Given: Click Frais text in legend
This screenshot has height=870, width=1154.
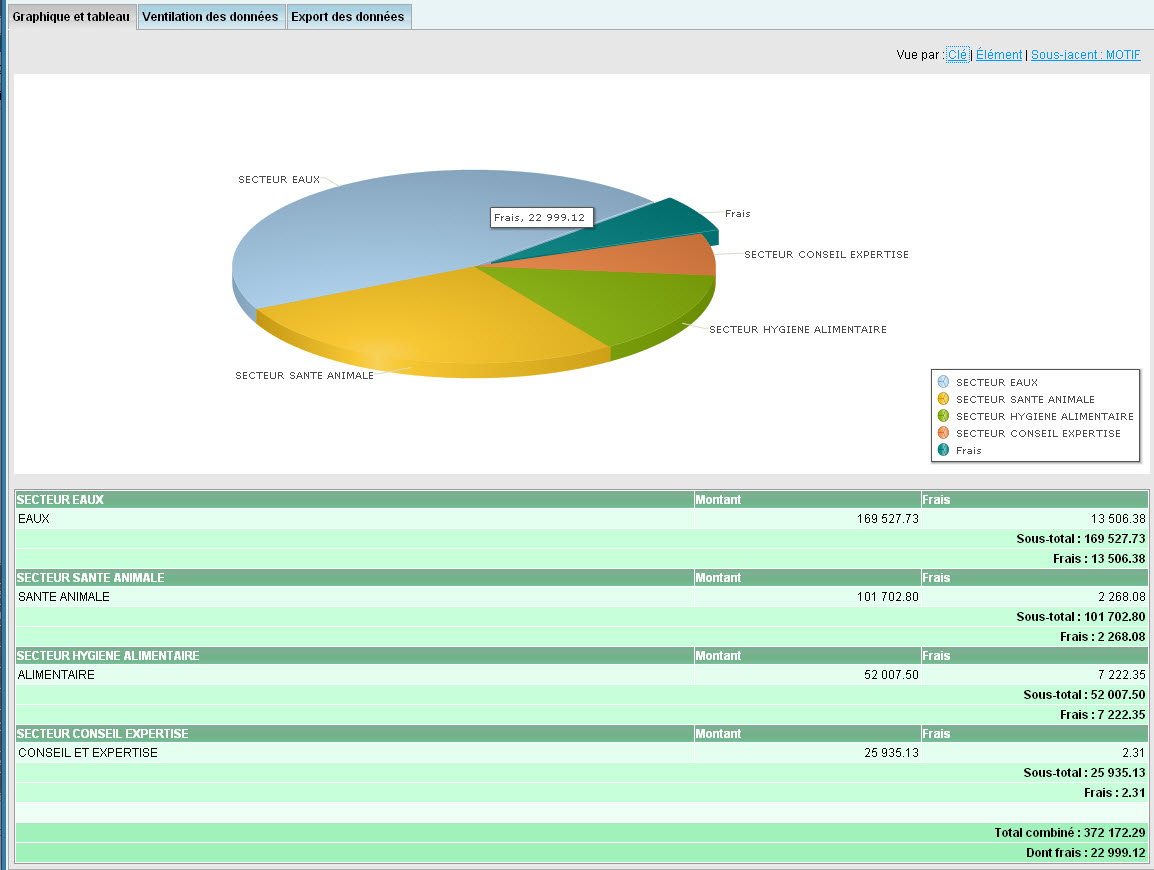Looking at the screenshot, I should pyautogui.click(x=969, y=450).
